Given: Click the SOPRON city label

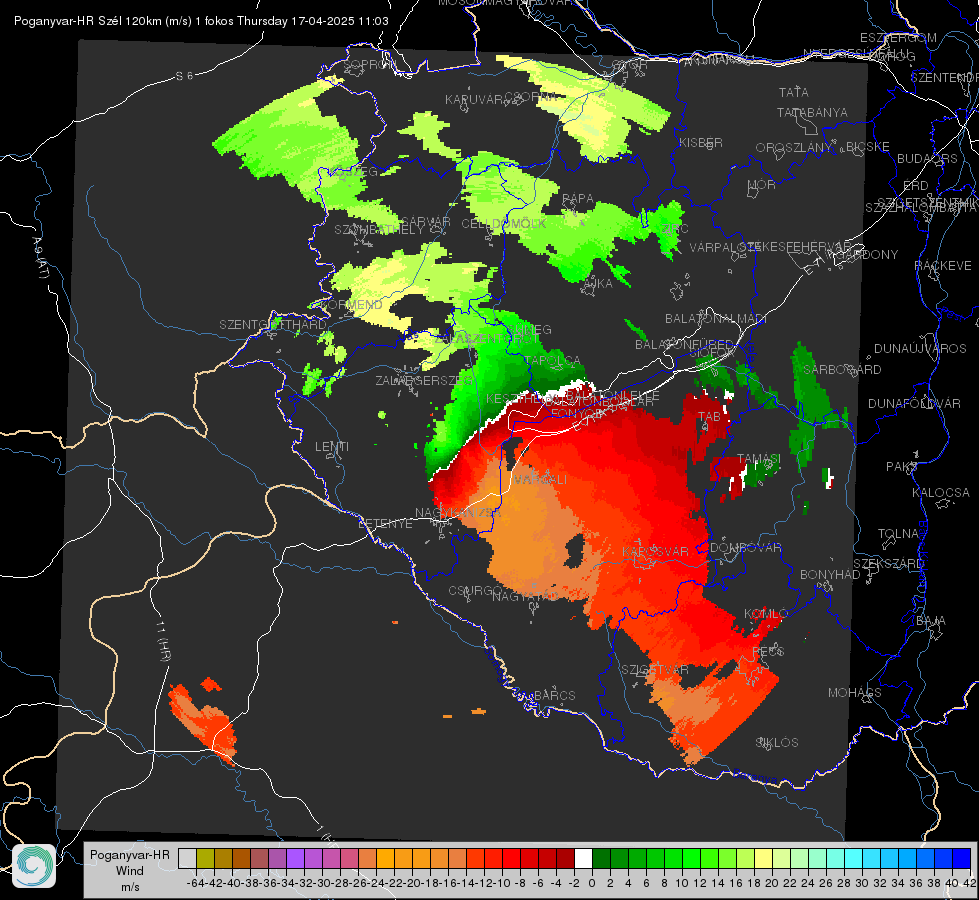Looking at the screenshot, I should [368, 64].
